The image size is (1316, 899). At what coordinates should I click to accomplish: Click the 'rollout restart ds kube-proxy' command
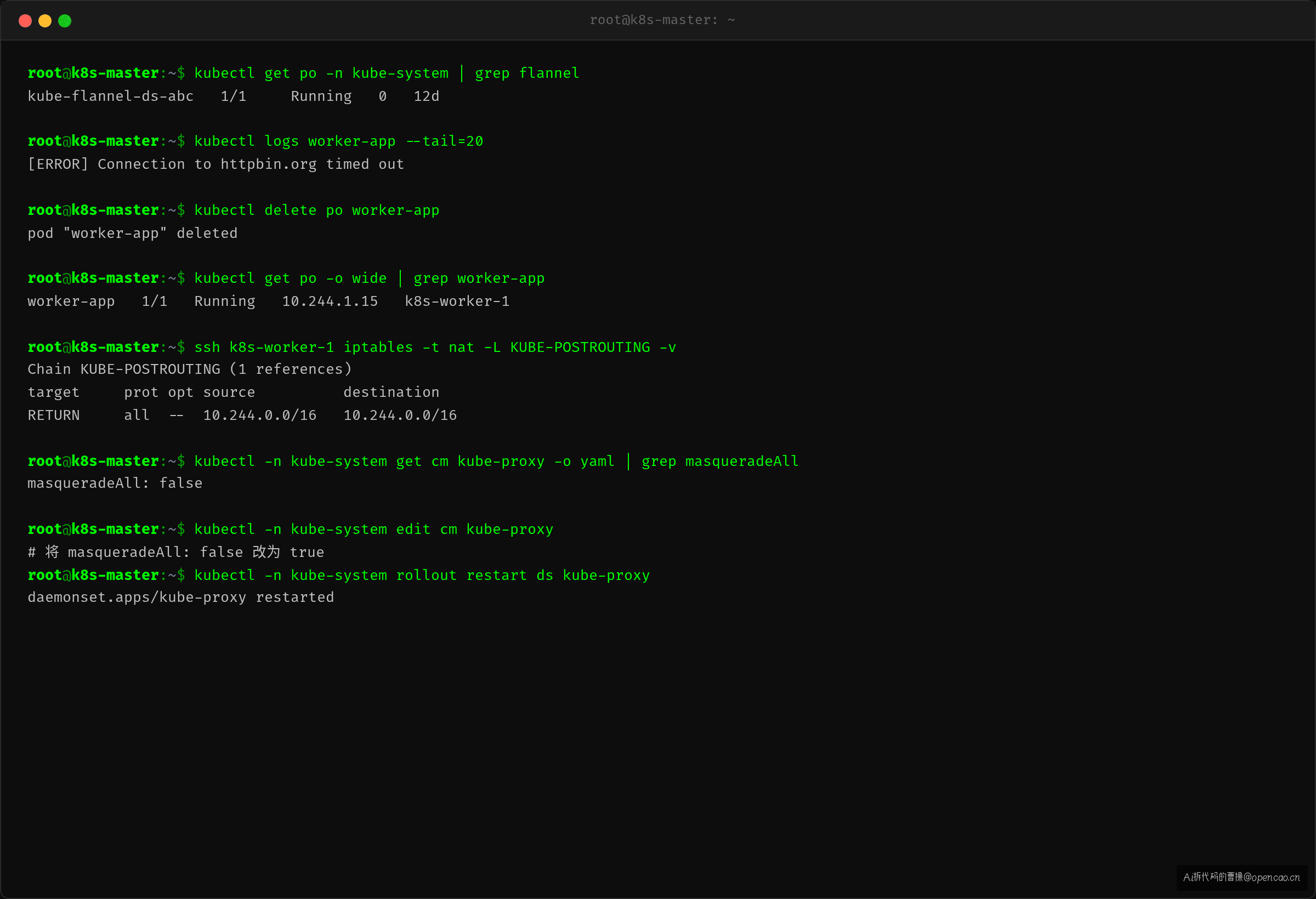click(422, 575)
